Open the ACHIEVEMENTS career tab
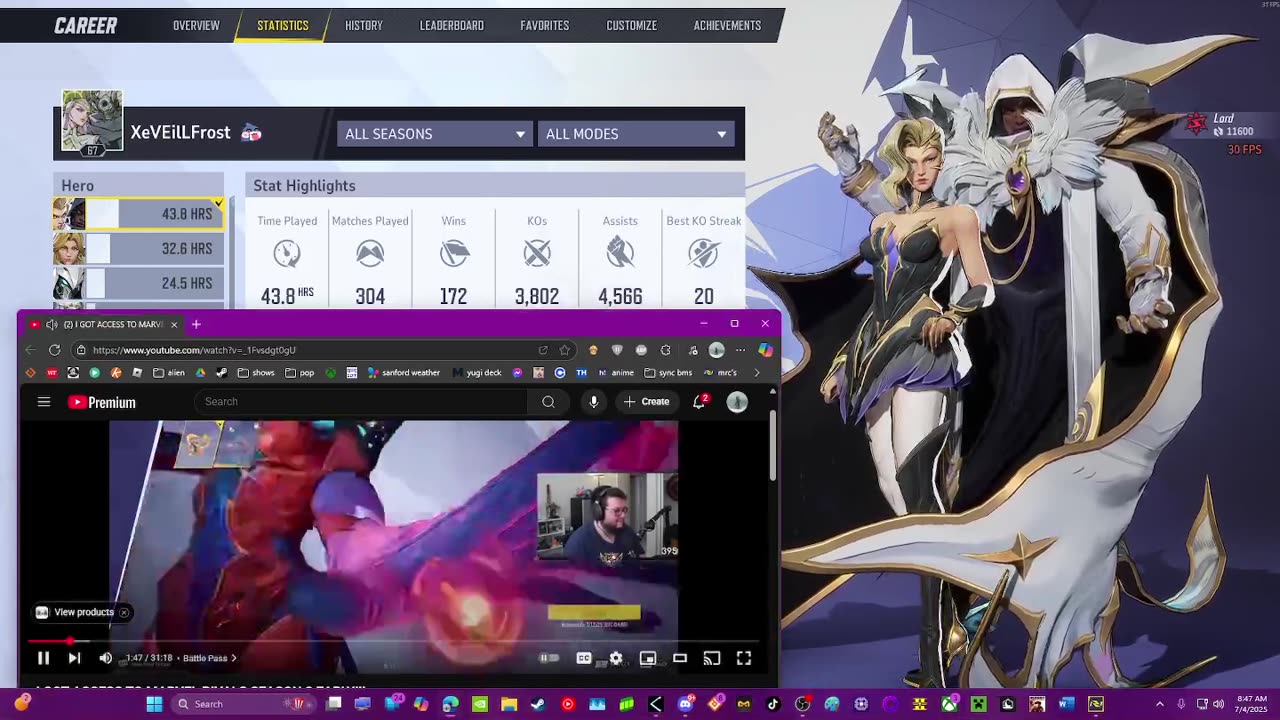 [x=727, y=25]
